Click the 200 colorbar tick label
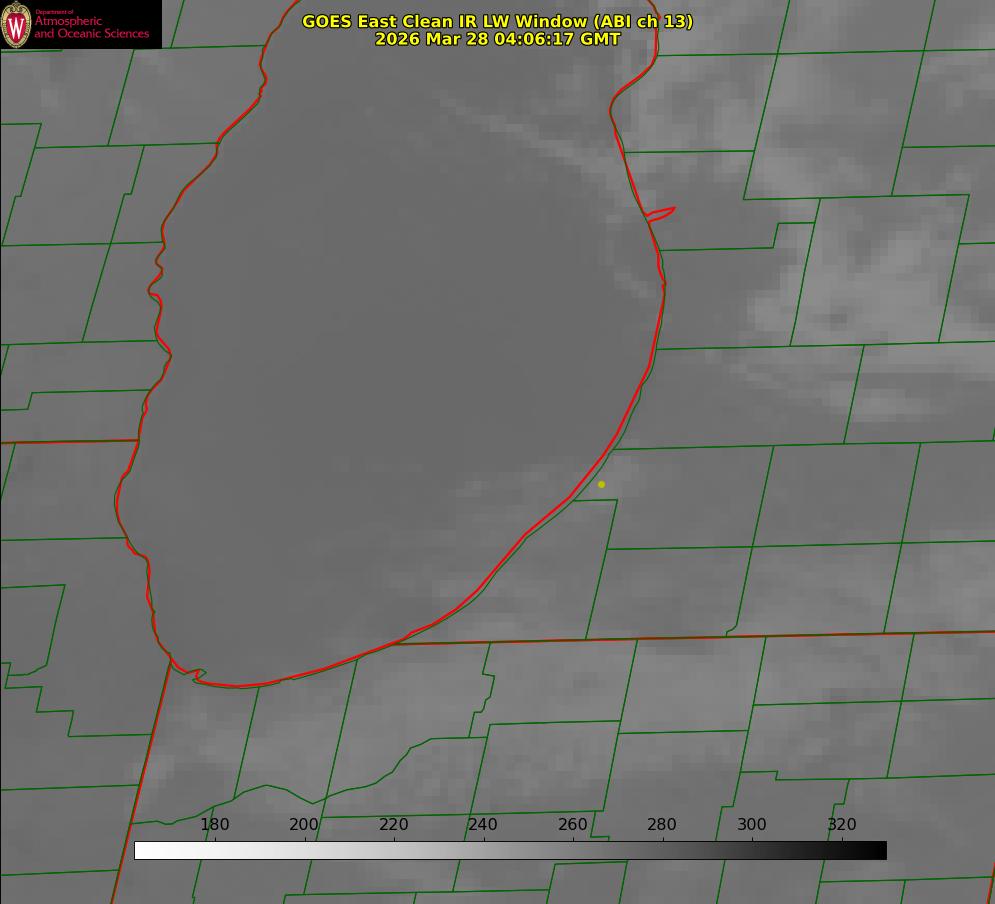 304,825
